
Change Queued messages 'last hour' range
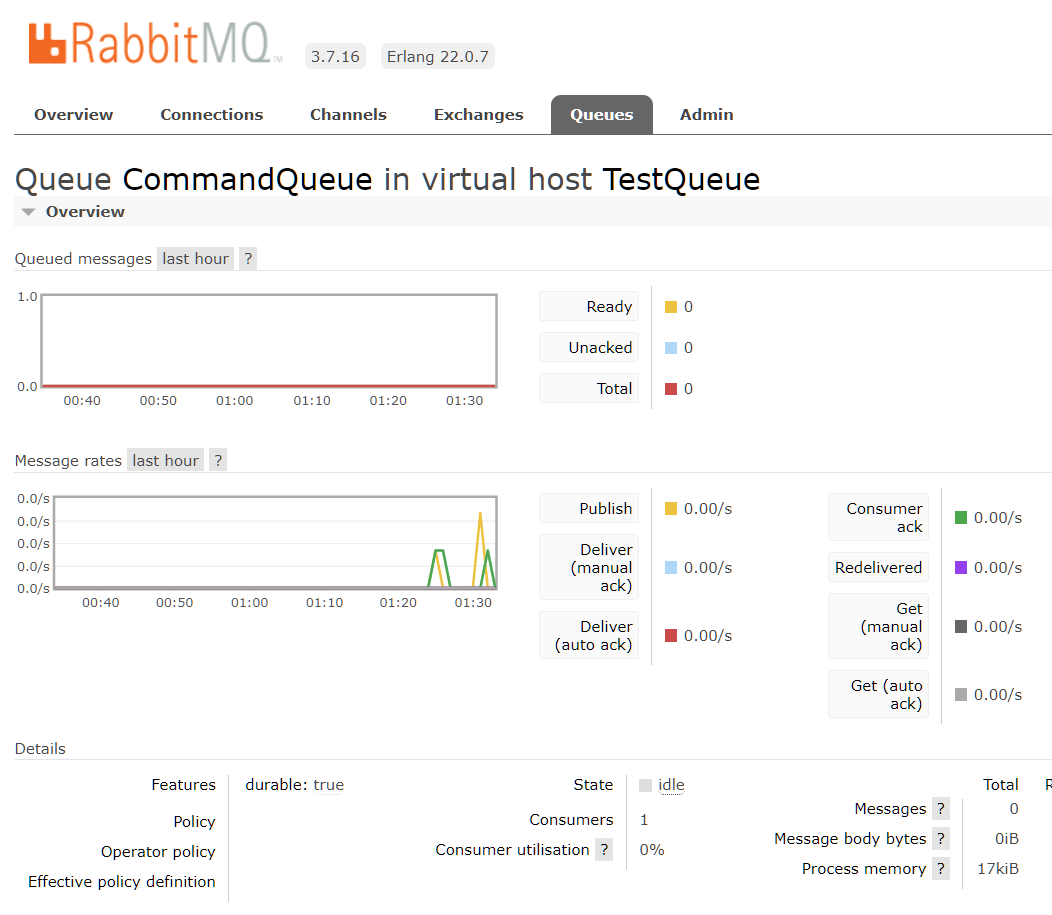click(195, 259)
